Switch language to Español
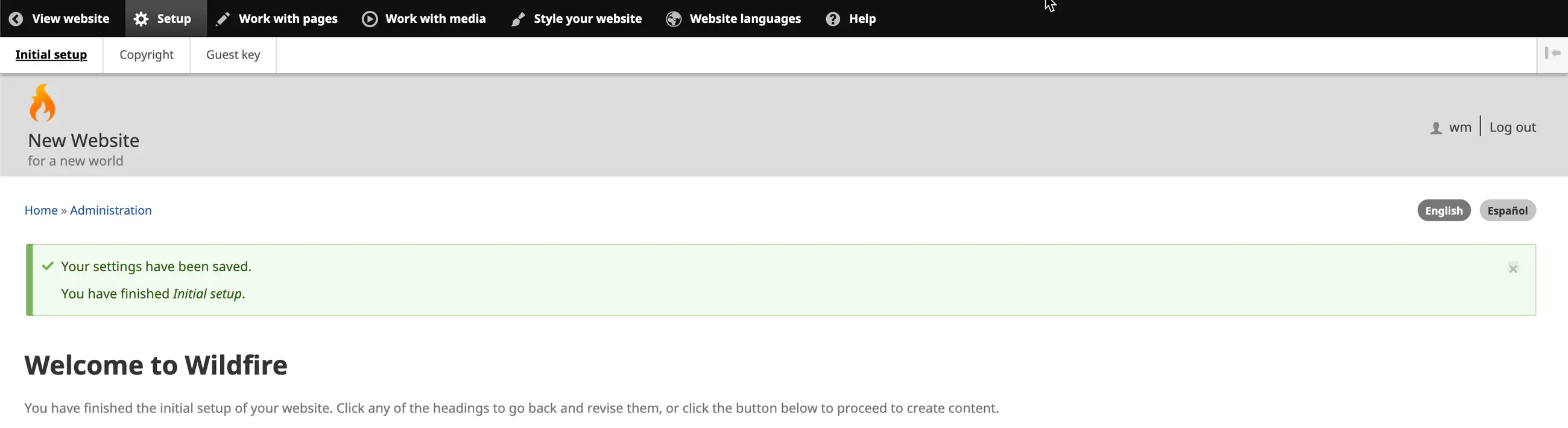Screen dimensions: 1568x428 click(1507, 210)
